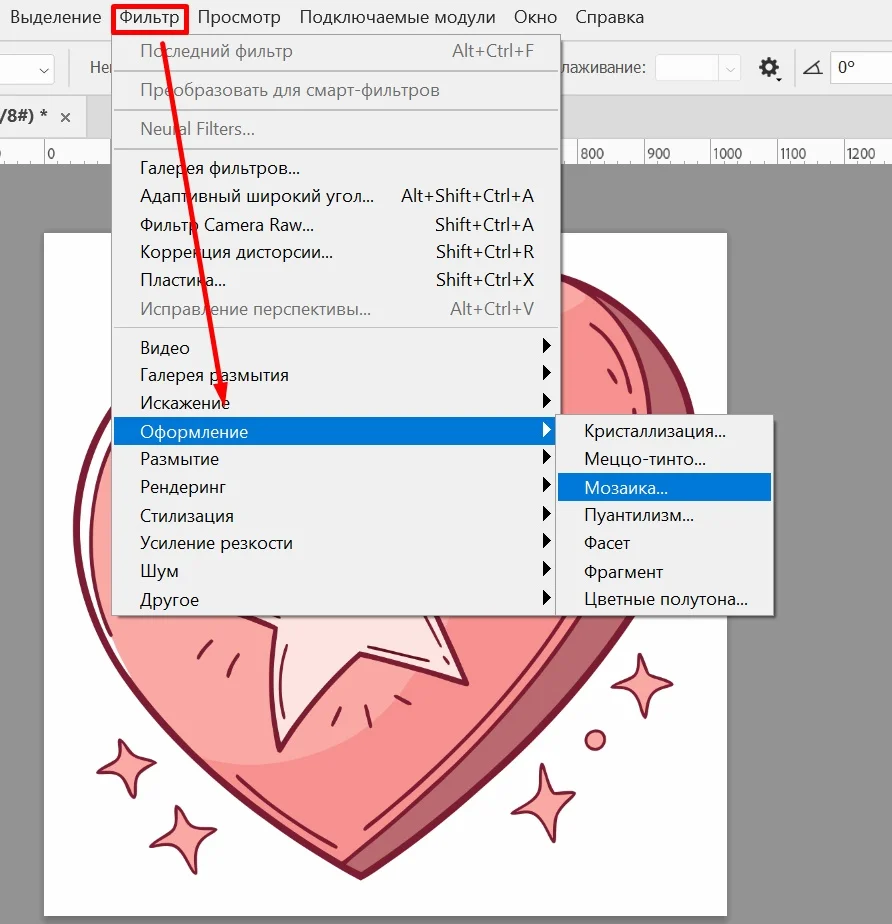892x924 pixels.
Task: Close the open document tab
Action: [66, 117]
